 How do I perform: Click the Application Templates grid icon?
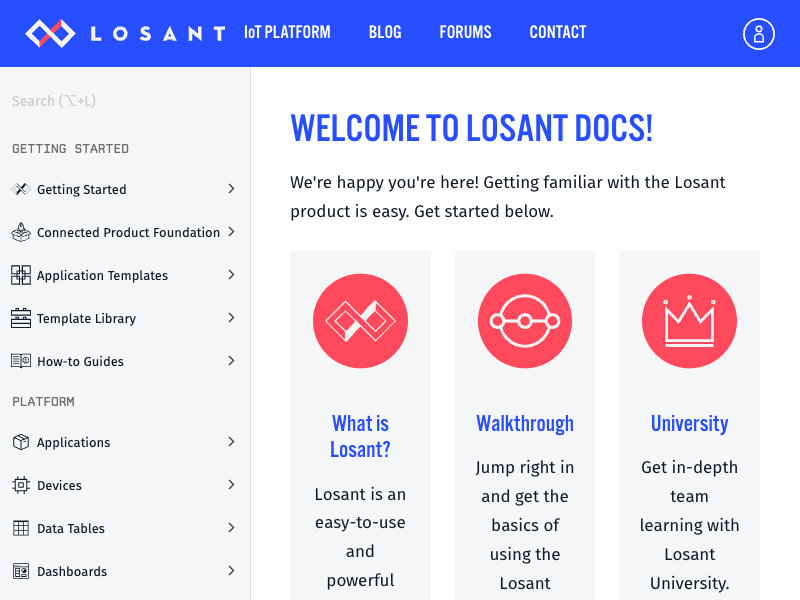point(21,275)
